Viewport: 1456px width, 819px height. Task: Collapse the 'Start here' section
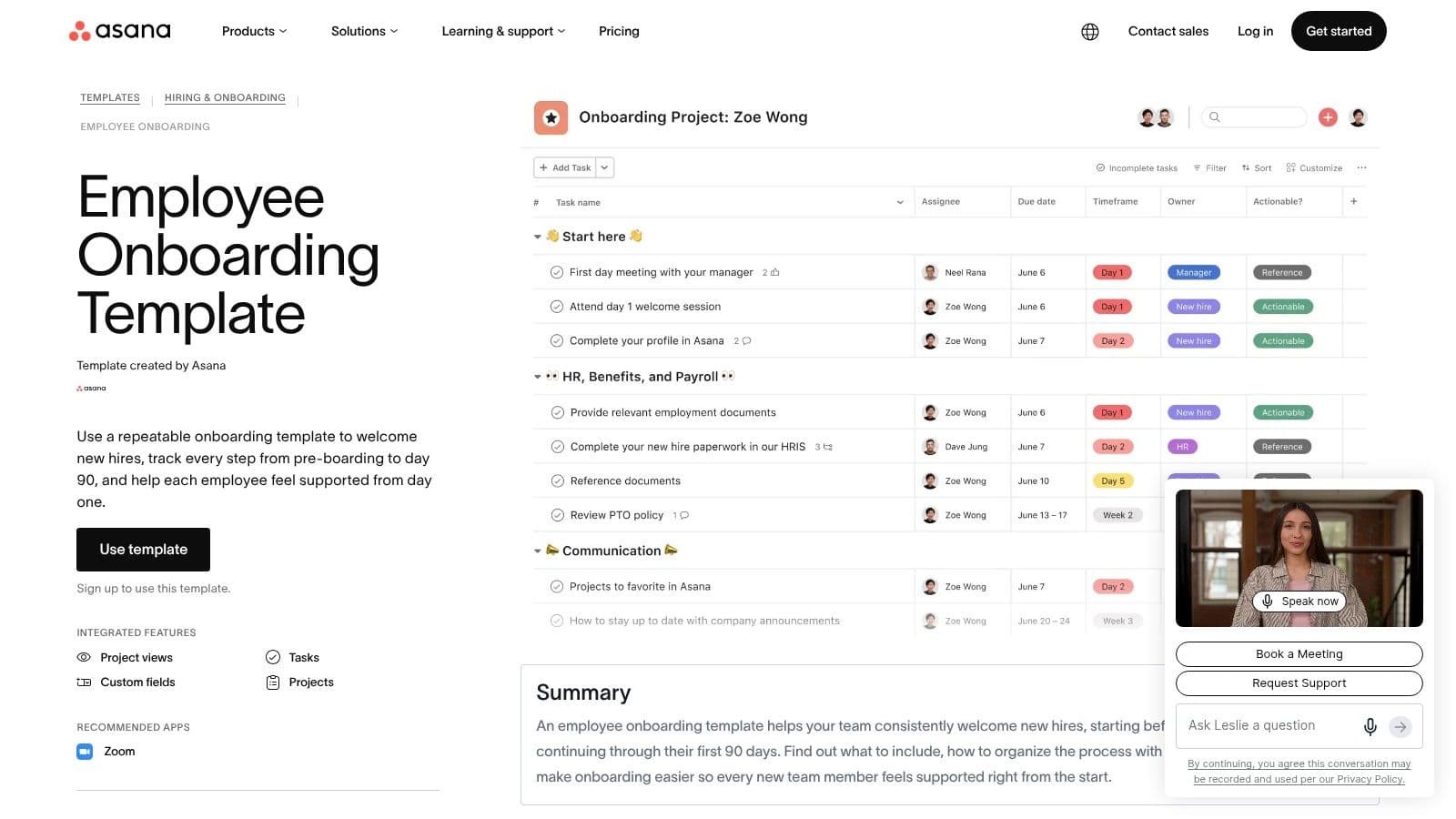pos(538,237)
